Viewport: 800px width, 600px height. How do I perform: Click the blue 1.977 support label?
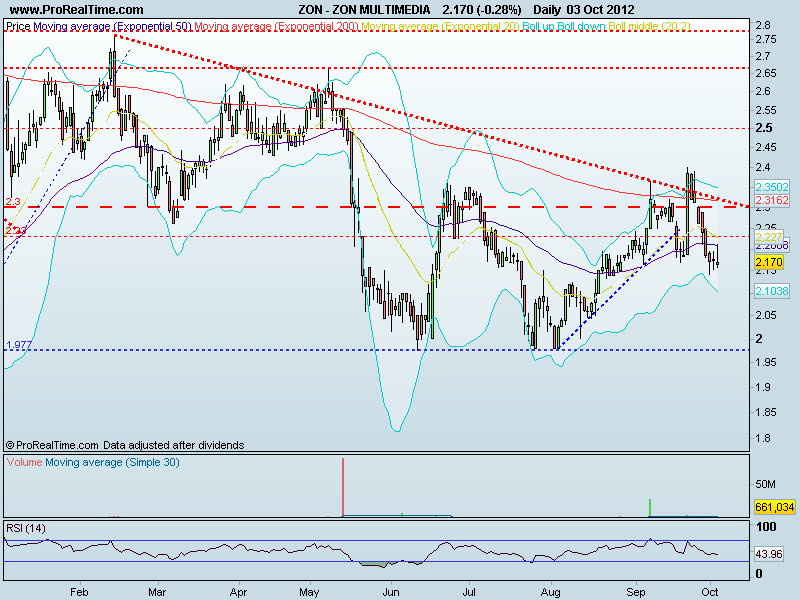(19, 345)
